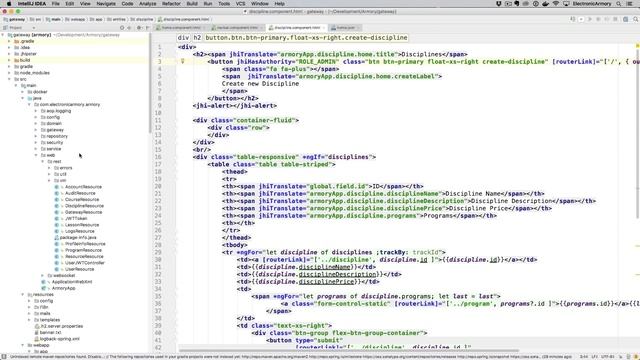Click the scroll-from-source target icon in the Project panel
Screen dimensions: 640x360
coord(122,28)
